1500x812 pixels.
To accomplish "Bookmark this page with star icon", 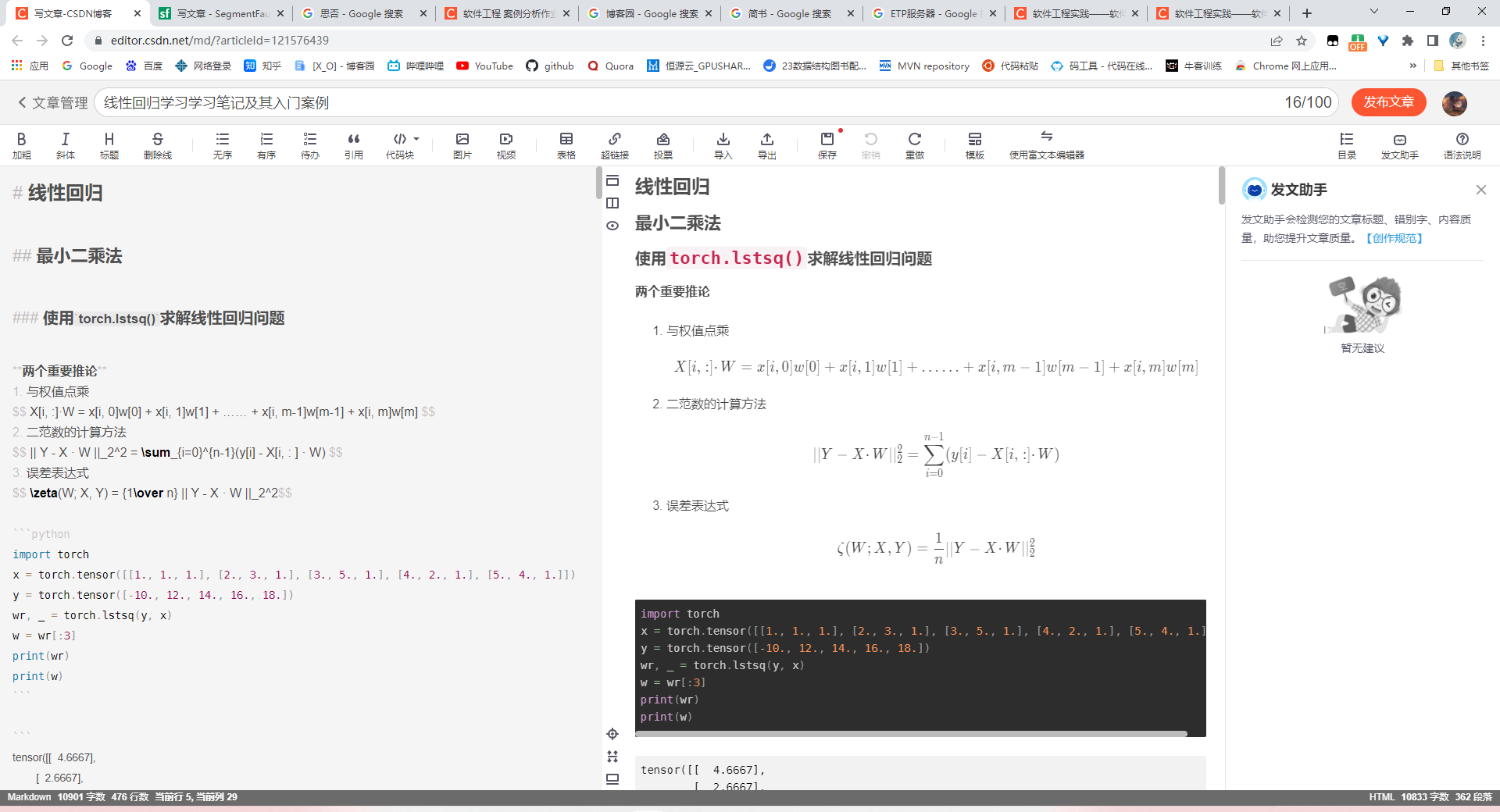I will pos(1302,41).
